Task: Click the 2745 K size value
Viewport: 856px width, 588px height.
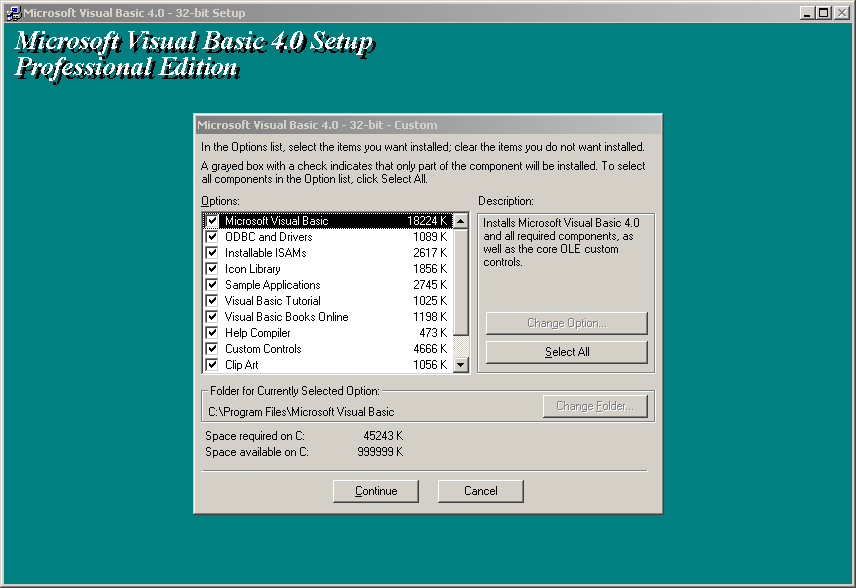Action: [x=430, y=284]
